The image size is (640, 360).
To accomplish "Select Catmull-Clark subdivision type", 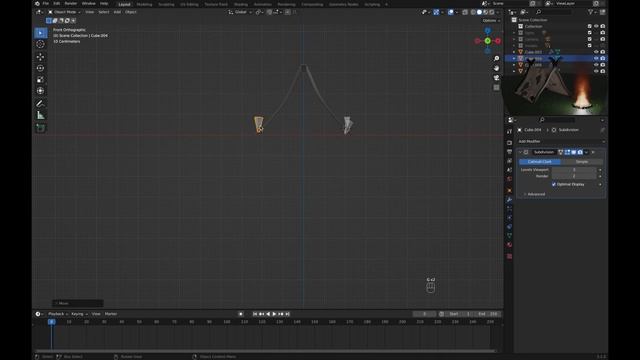I will (540, 162).
